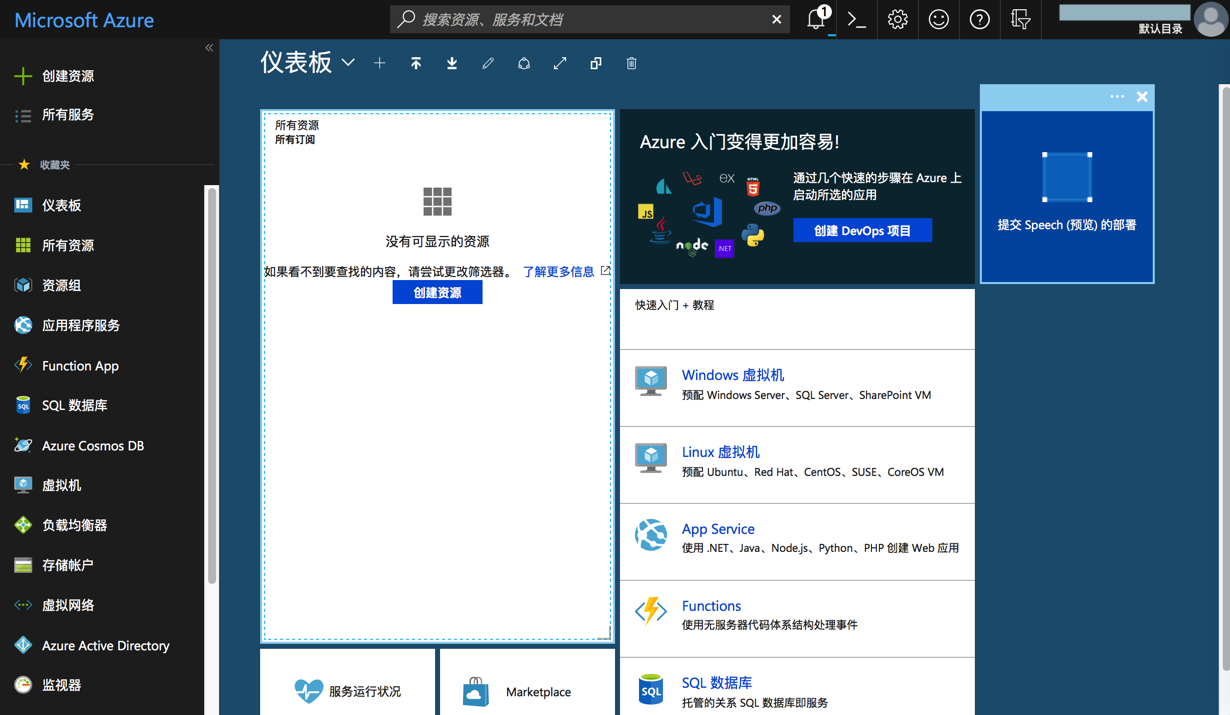1230x715 pixels.
Task: Download the current dashboard
Action: 452,63
